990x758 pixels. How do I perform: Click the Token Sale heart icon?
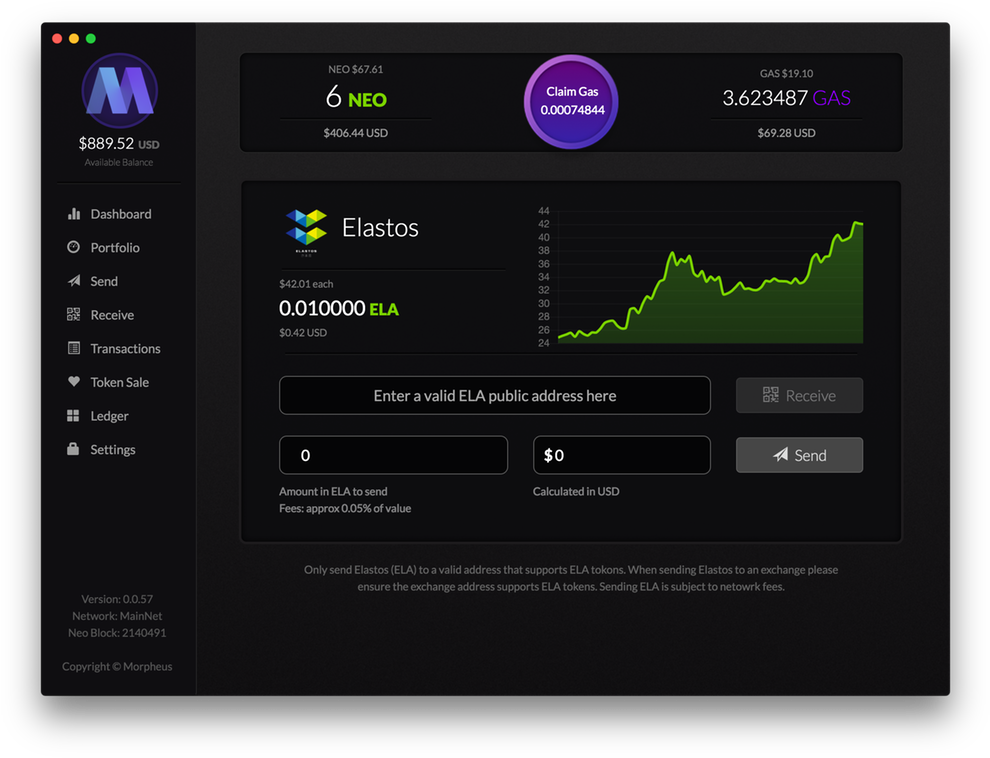tap(74, 382)
